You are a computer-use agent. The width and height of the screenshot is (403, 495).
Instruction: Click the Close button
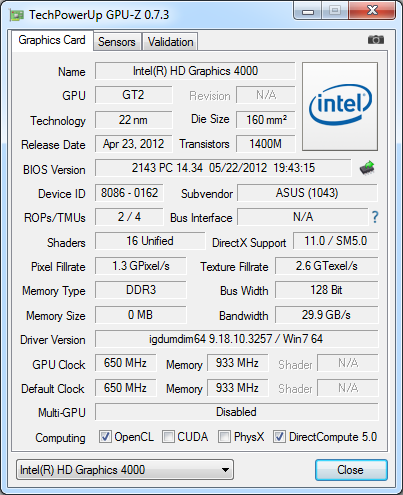(x=351, y=470)
